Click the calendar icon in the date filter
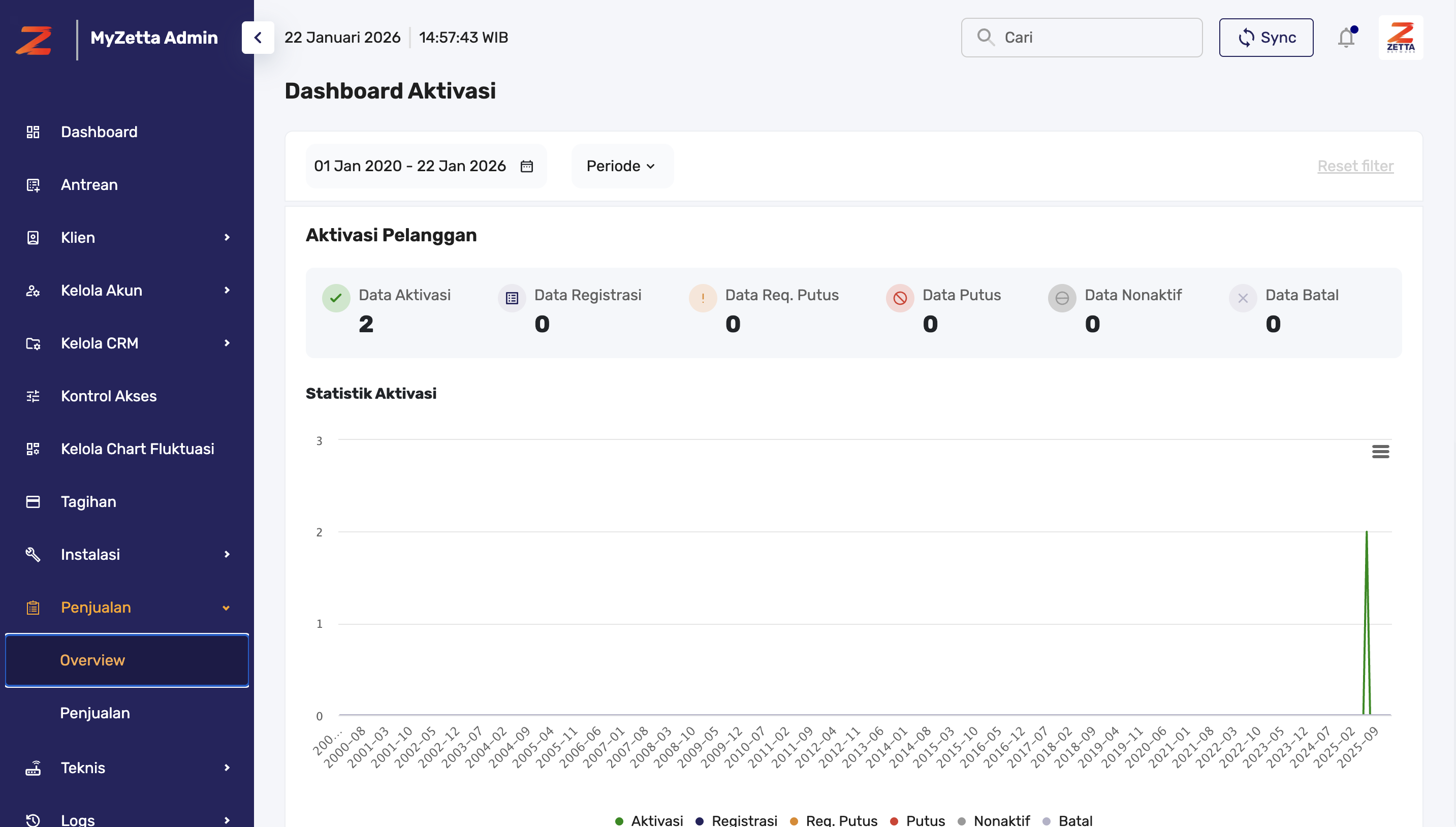This screenshot has height=827, width=1456. (x=527, y=166)
